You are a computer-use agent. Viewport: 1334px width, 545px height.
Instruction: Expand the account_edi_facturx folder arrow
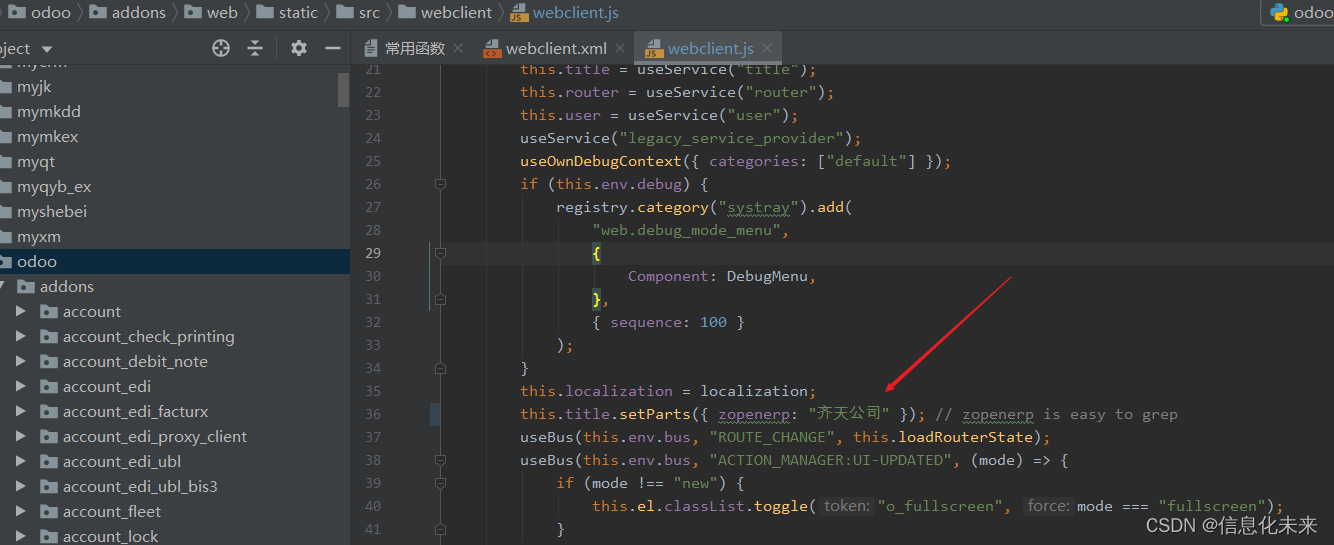[x=21, y=411]
